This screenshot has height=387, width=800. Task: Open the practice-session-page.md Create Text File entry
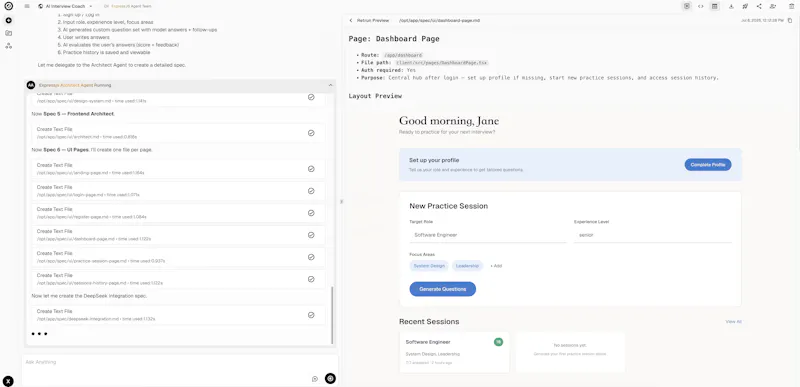pos(178,257)
